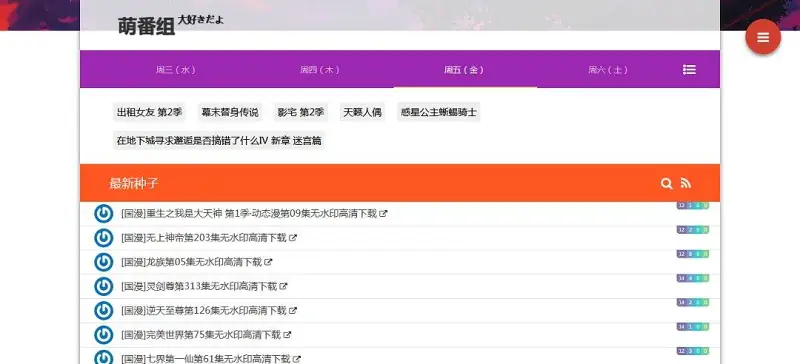Click the power icon beside 无上神帝第203集
The width and height of the screenshot is (800, 364).
[104, 238]
